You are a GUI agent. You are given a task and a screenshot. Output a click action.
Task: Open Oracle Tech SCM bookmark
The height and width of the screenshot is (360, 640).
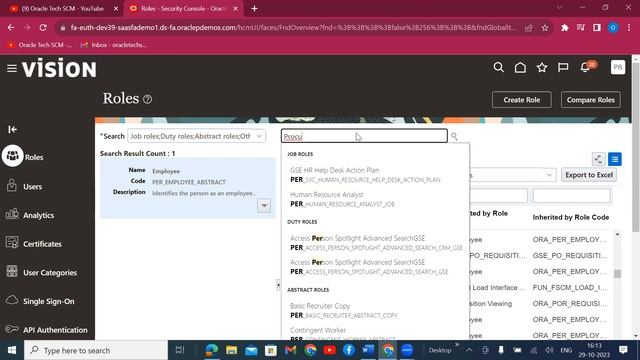click(40, 45)
